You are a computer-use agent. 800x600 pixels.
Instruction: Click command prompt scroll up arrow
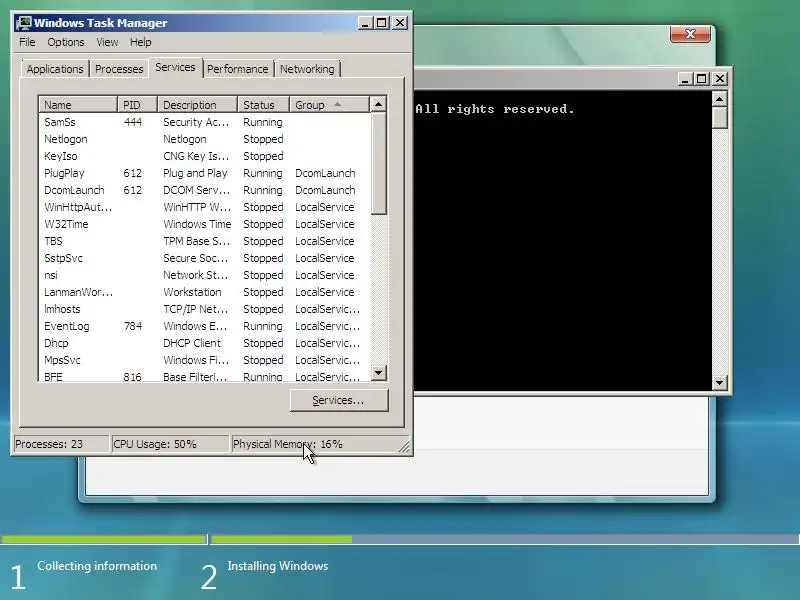[x=719, y=98]
